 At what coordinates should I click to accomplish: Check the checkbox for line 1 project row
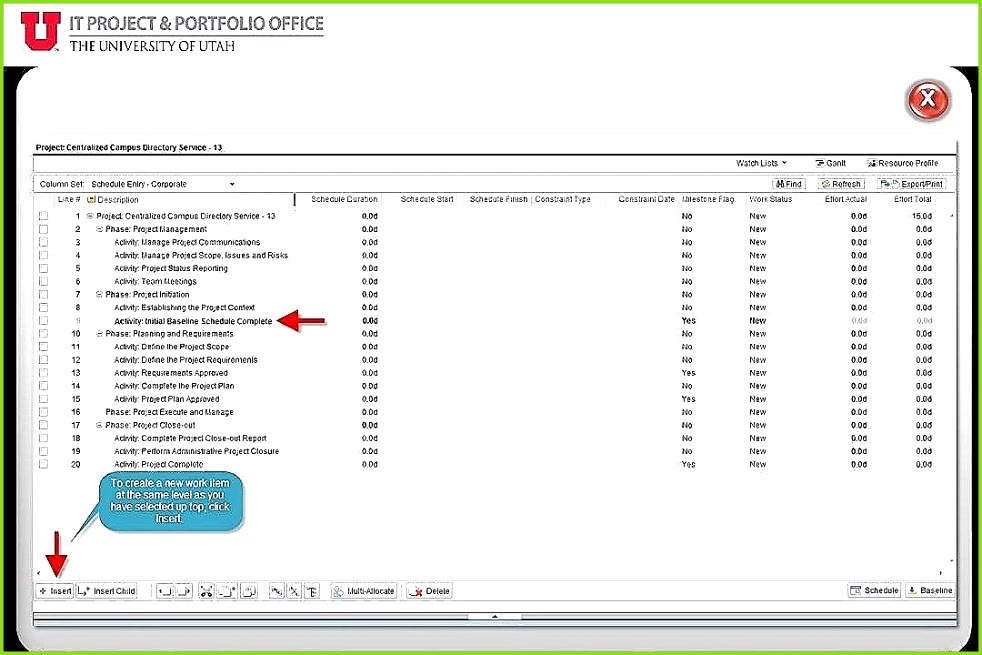coord(43,216)
